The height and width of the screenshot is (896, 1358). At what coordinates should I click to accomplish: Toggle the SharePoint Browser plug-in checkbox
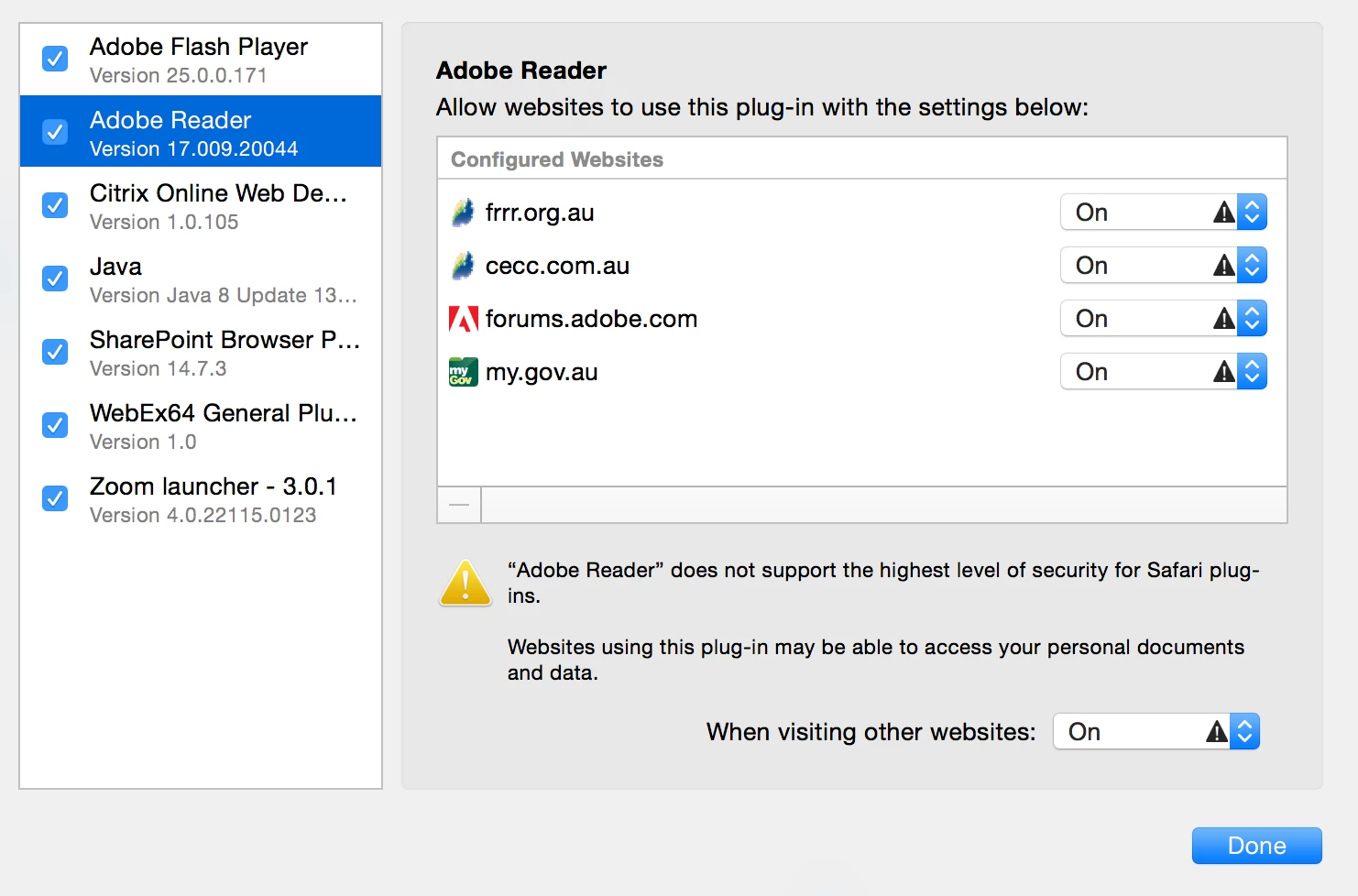[x=55, y=352]
